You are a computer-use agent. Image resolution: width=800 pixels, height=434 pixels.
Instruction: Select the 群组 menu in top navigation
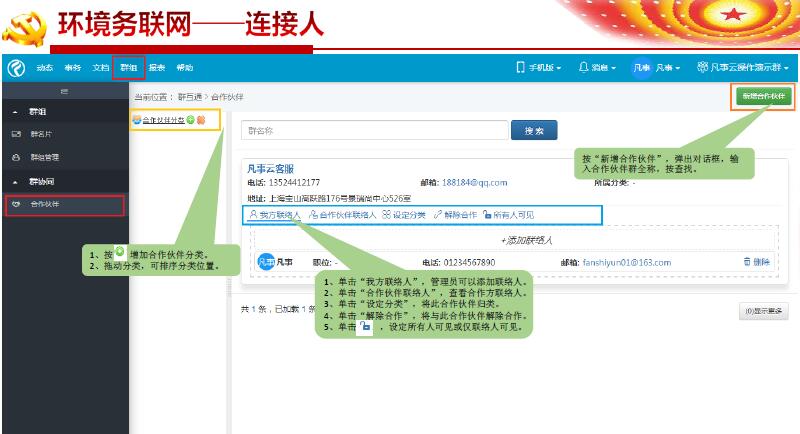[129, 68]
